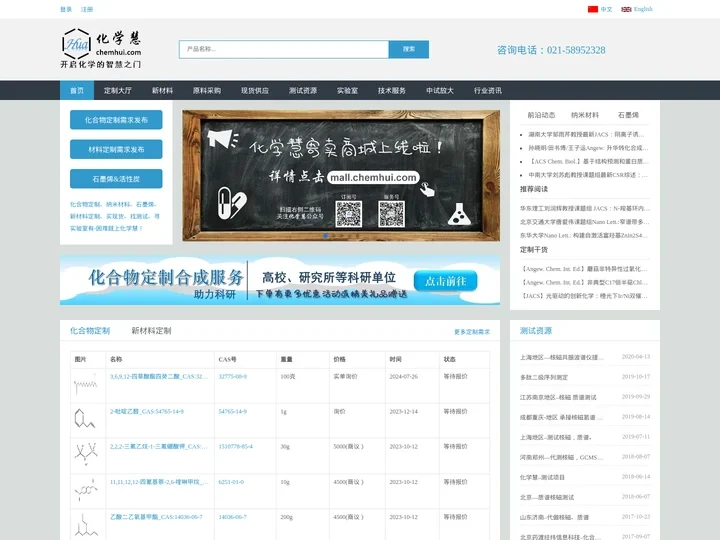Open the 定制大厅 nav item
Viewport: 720px width, 540px height.
pyautogui.click(x=118, y=90)
